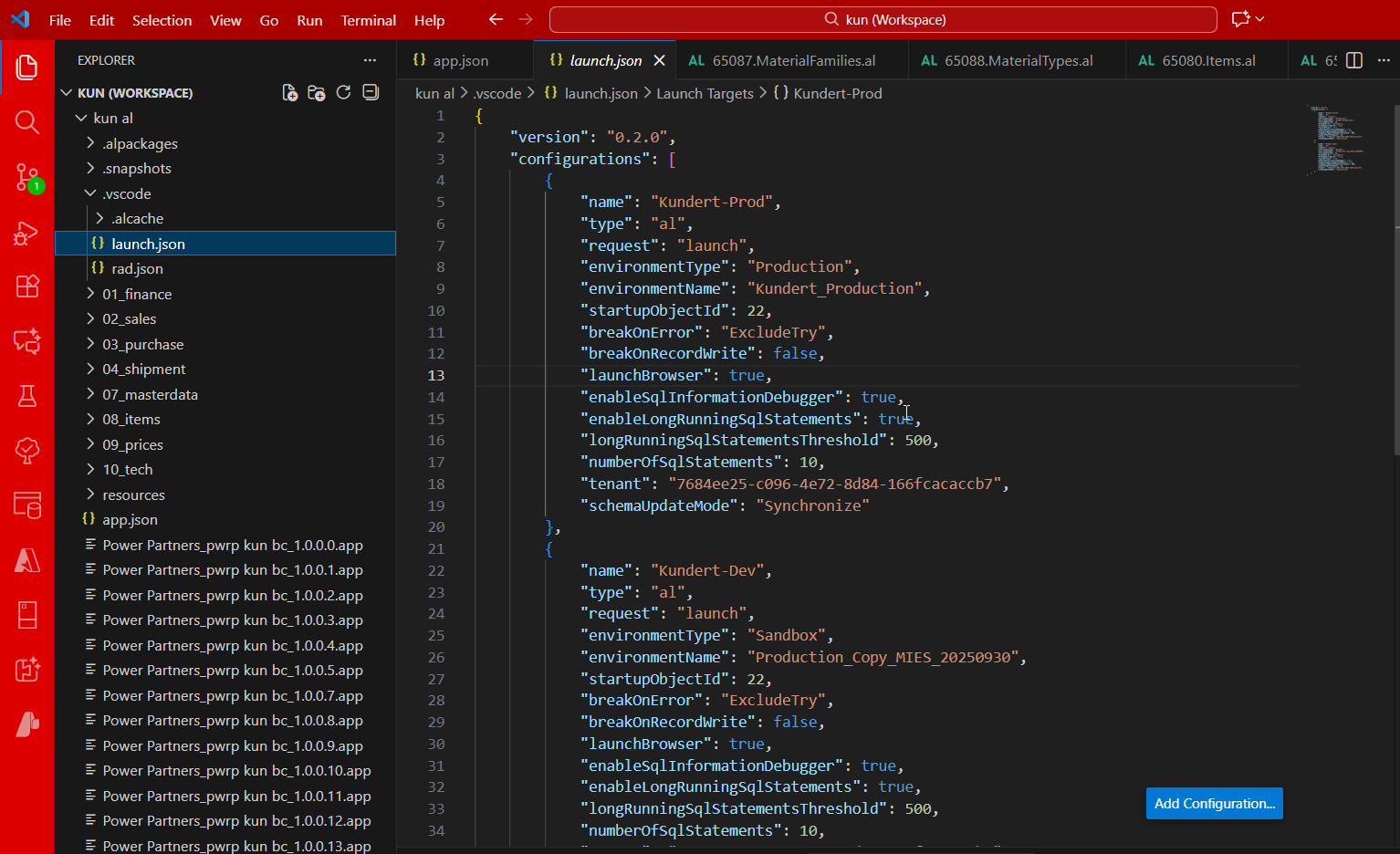Image resolution: width=1400 pixels, height=854 pixels.
Task: Select Power Partners_pwrp kun bc_1.0.0.12.app
Action: 236,820
